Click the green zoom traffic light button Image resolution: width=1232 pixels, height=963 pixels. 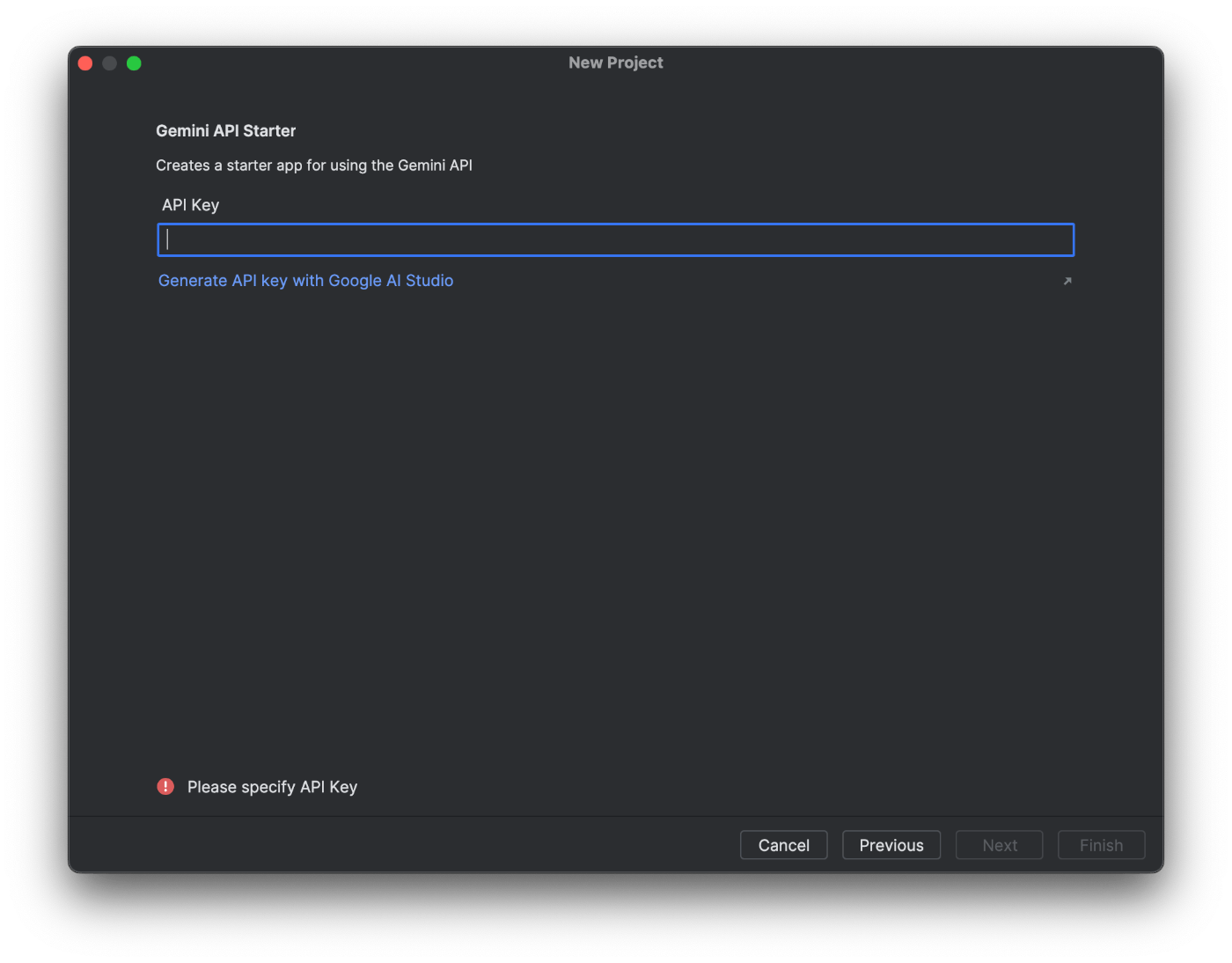(x=134, y=62)
